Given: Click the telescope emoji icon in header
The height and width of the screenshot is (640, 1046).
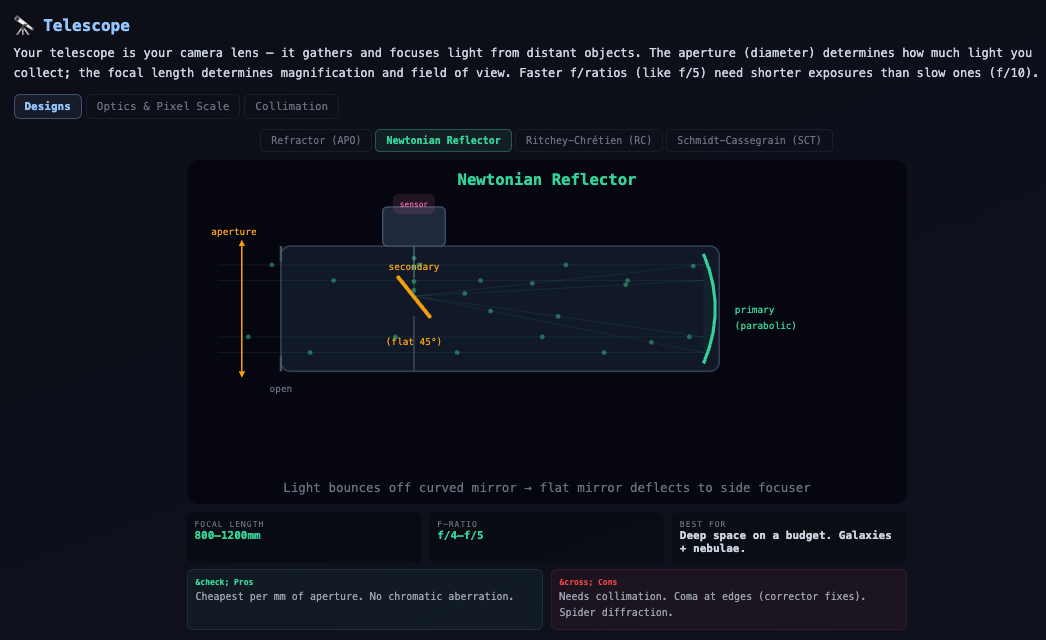Looking at the screenshot, I should tap(24, 26).
